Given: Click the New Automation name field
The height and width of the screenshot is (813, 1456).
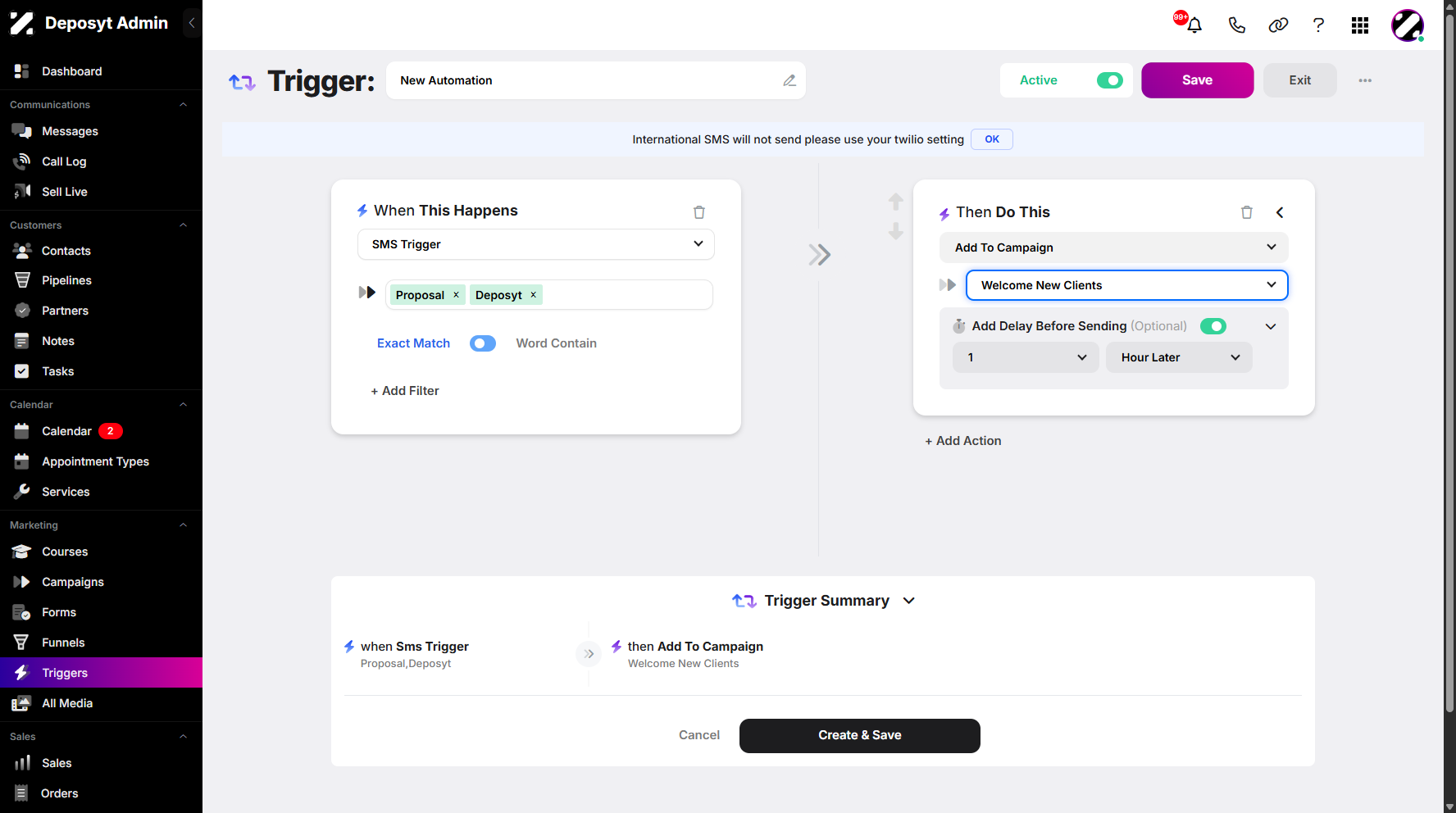Looking at the screenshot, I should click(596, 80).
